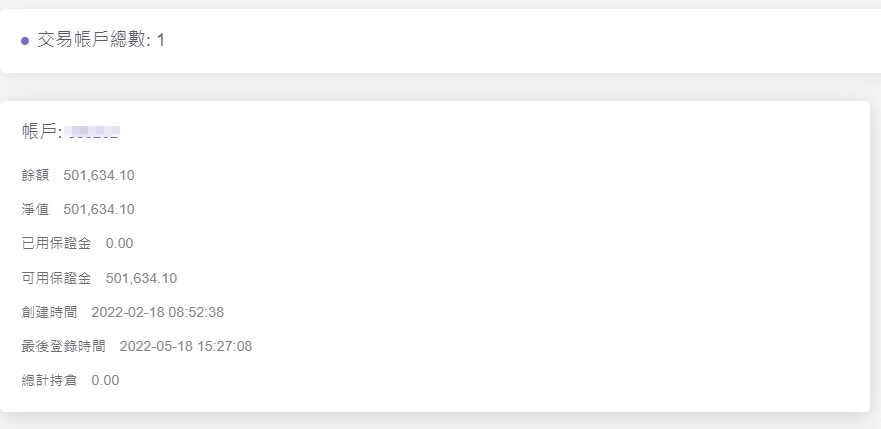Click the 已用保證金 label
The image size is (881, 429).
[56, 243]
